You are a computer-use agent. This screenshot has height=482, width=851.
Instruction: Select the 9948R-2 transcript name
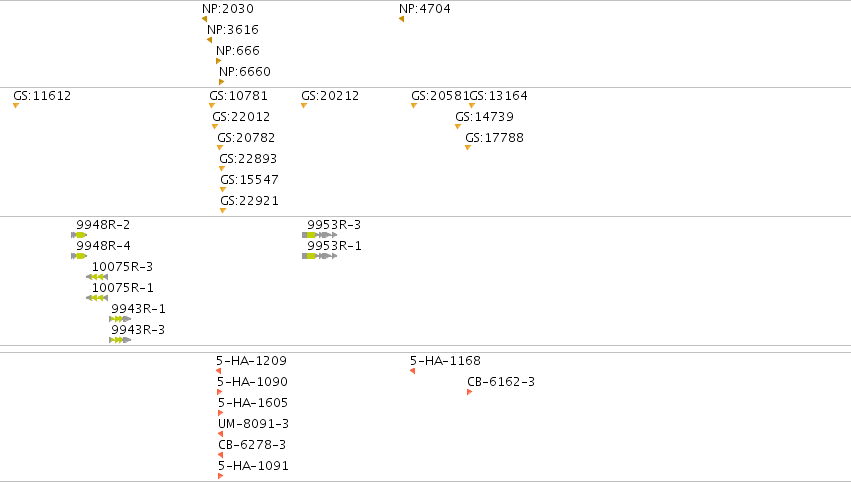click(103, 225)
